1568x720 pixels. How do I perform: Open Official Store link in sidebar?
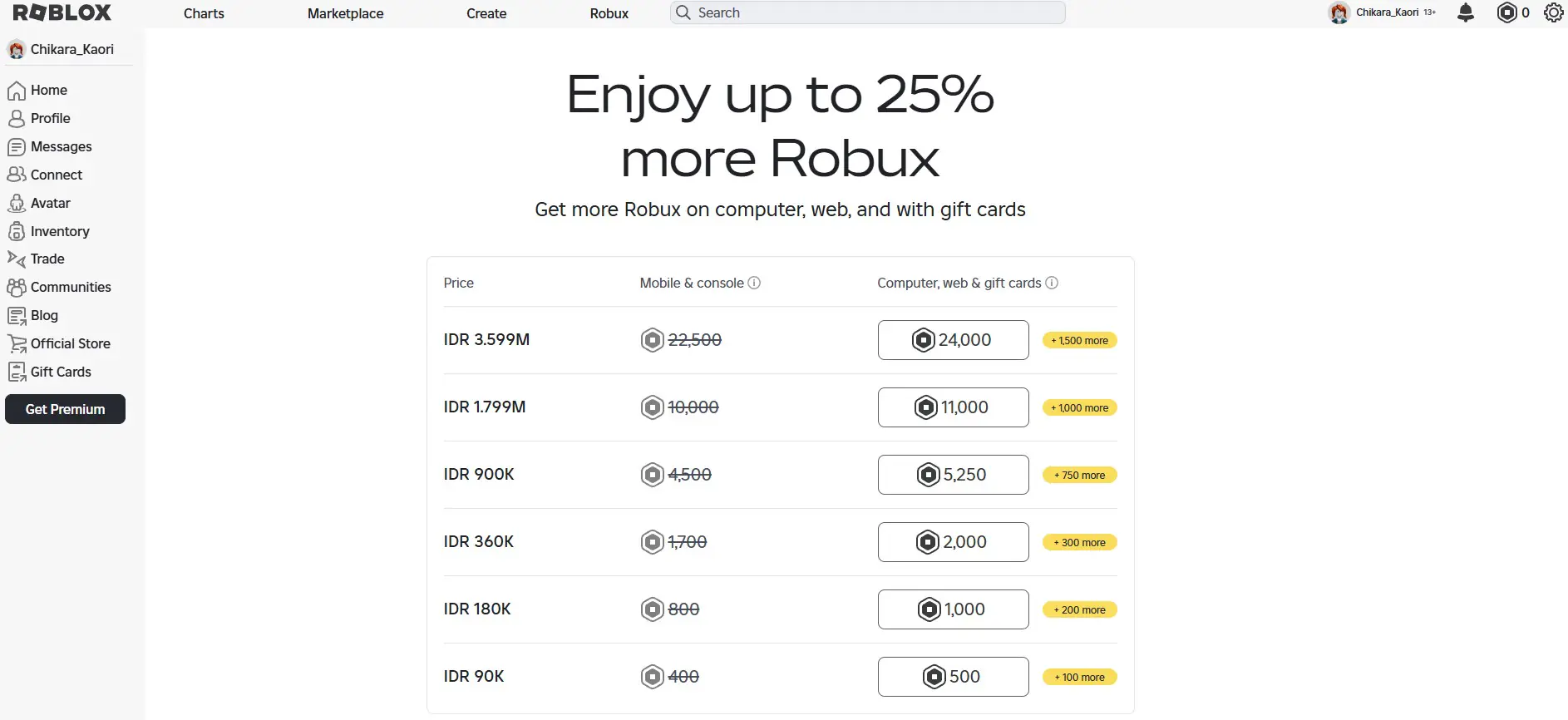[70, 343]
